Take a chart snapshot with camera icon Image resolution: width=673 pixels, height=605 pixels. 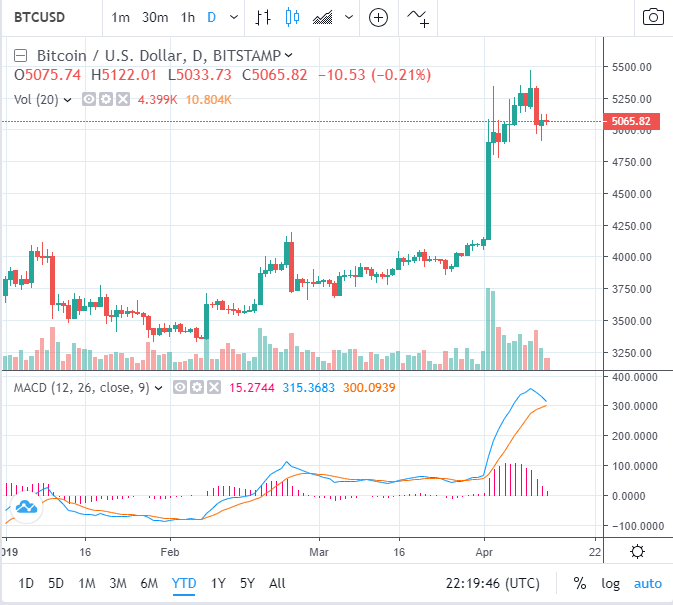coord(652,17)
